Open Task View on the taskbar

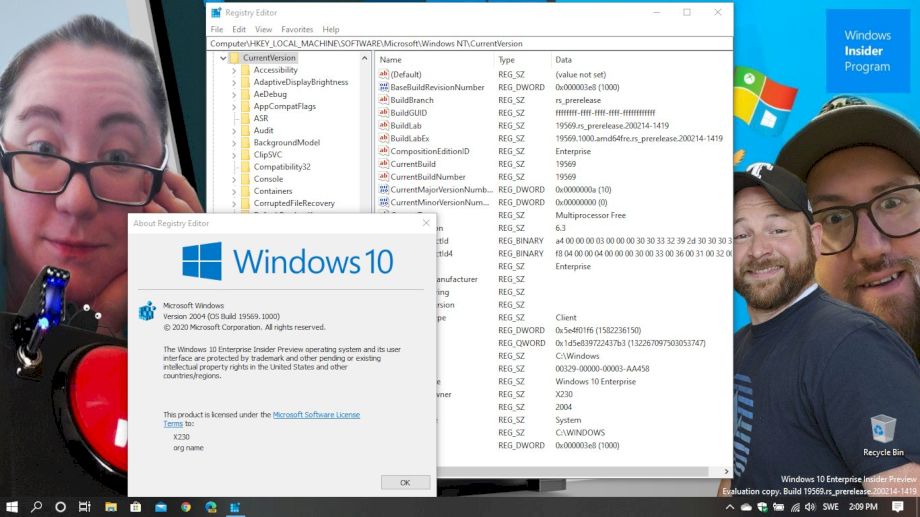(85, 507)
